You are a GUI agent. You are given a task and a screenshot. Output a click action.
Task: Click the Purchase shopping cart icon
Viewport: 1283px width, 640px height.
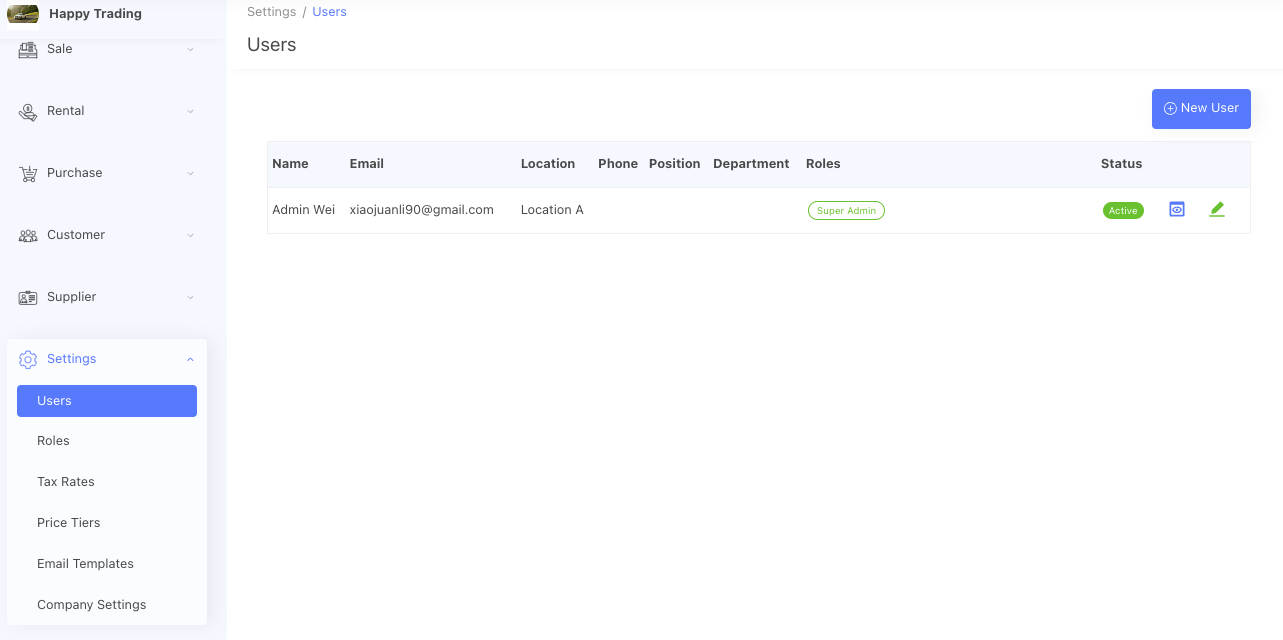tap(28, 173)
